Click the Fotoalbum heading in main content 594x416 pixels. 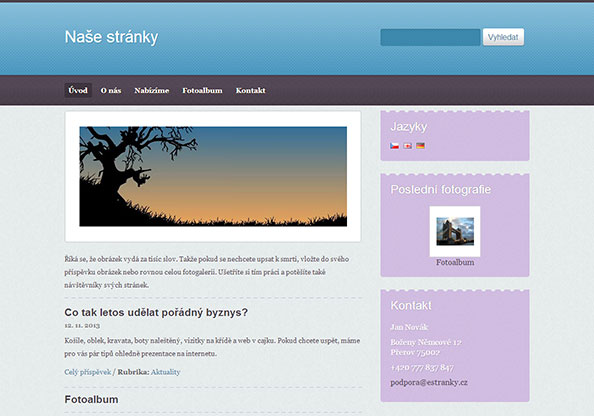click(x=91, y=399)
